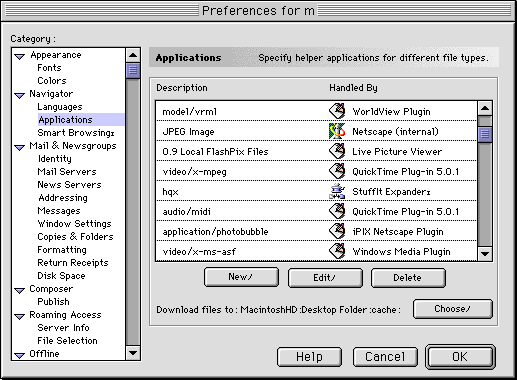Click the Netscape internal icon beside JPEG Image

(x=337, y=131)
